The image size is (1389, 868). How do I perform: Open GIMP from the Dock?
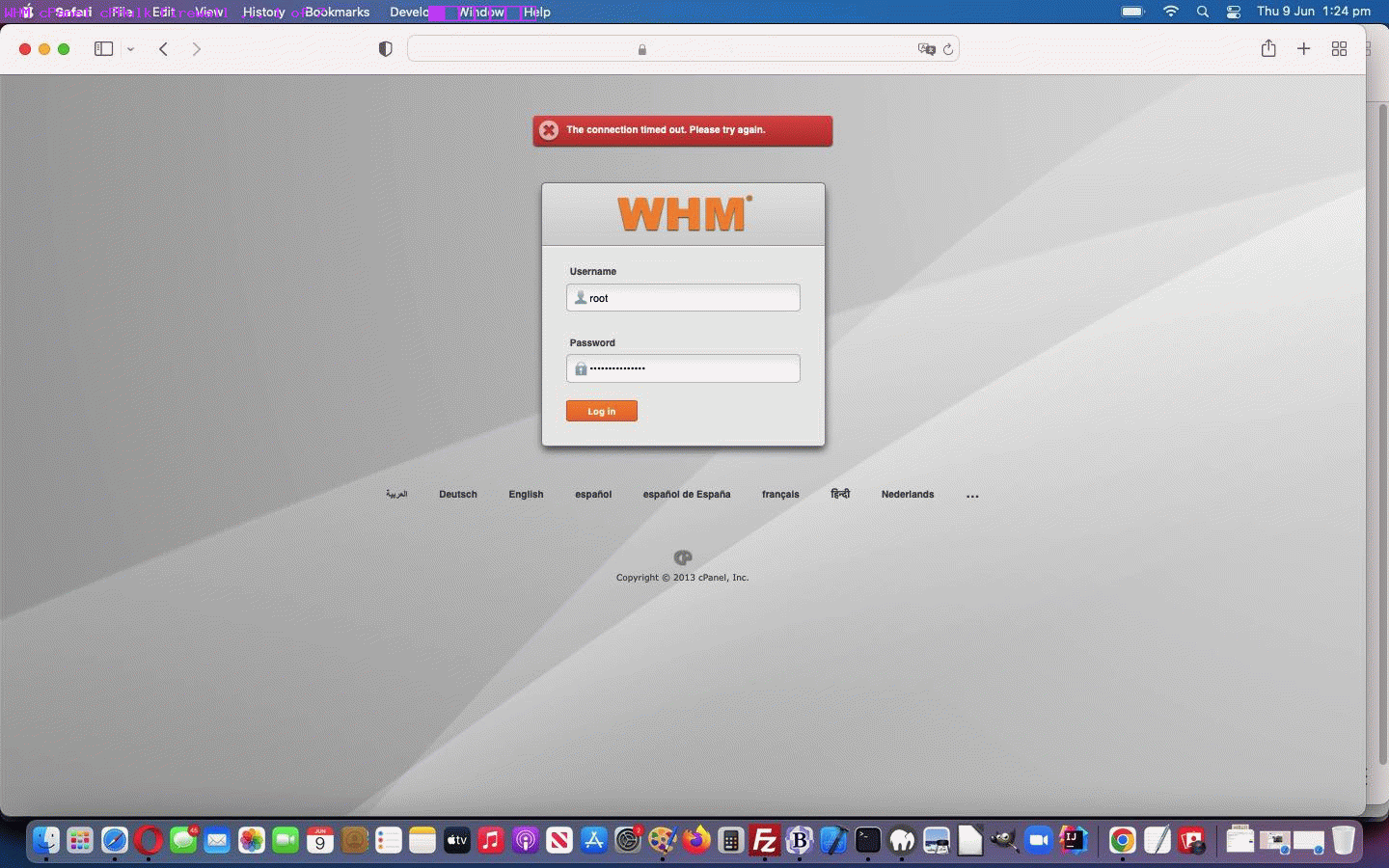(x=1005, y=840)
